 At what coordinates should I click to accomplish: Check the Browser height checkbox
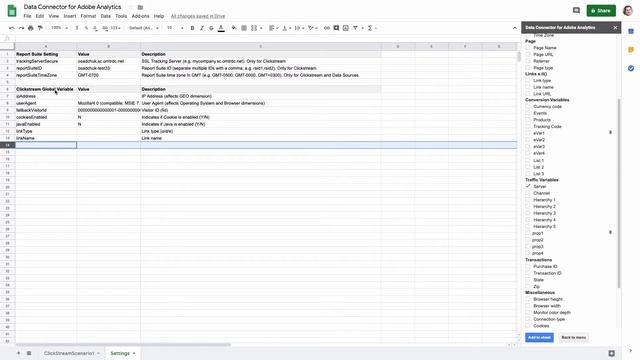pyautogui.click(x=528, y=299)
